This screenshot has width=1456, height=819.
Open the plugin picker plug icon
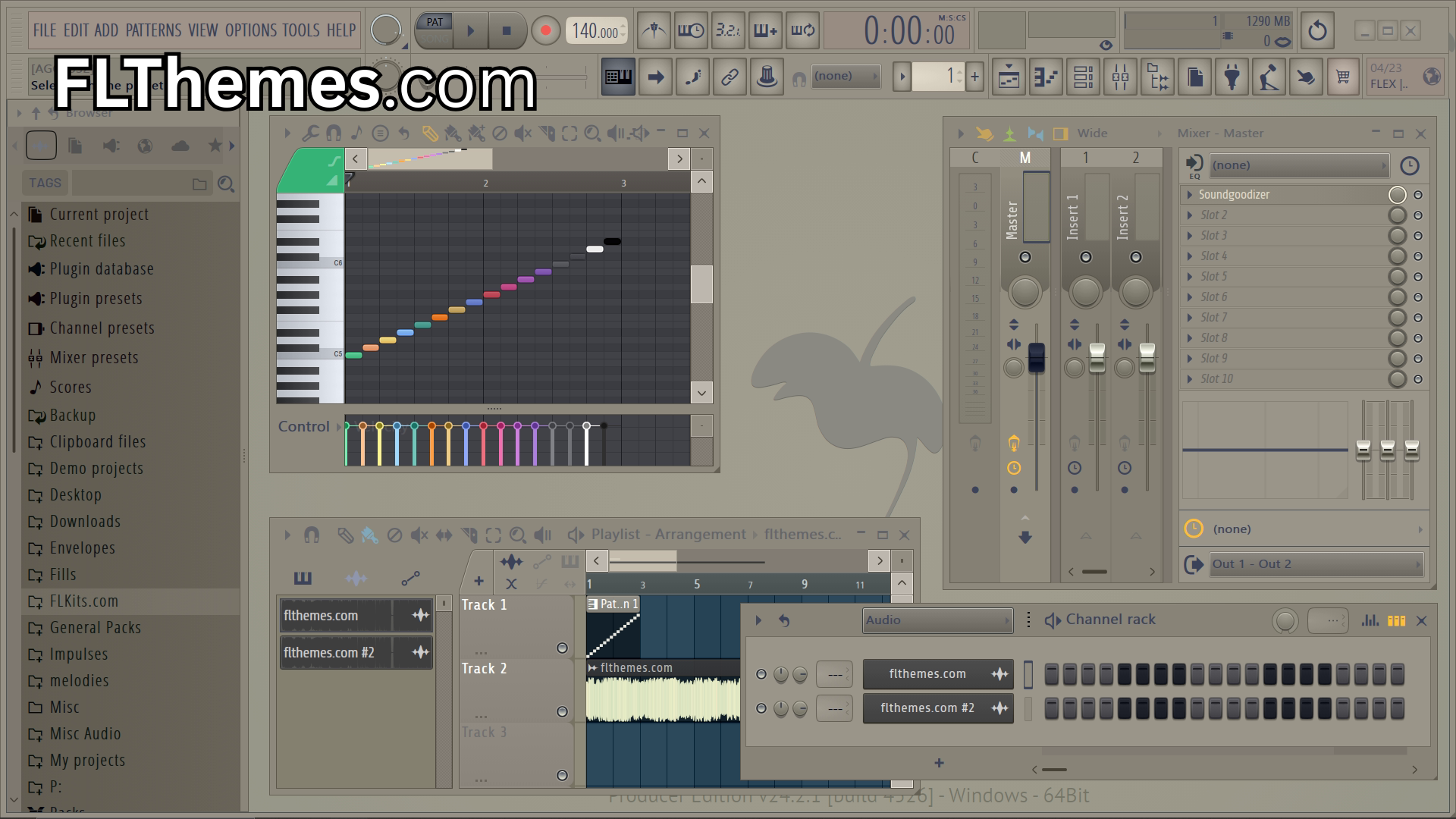tap(1232, 77)
